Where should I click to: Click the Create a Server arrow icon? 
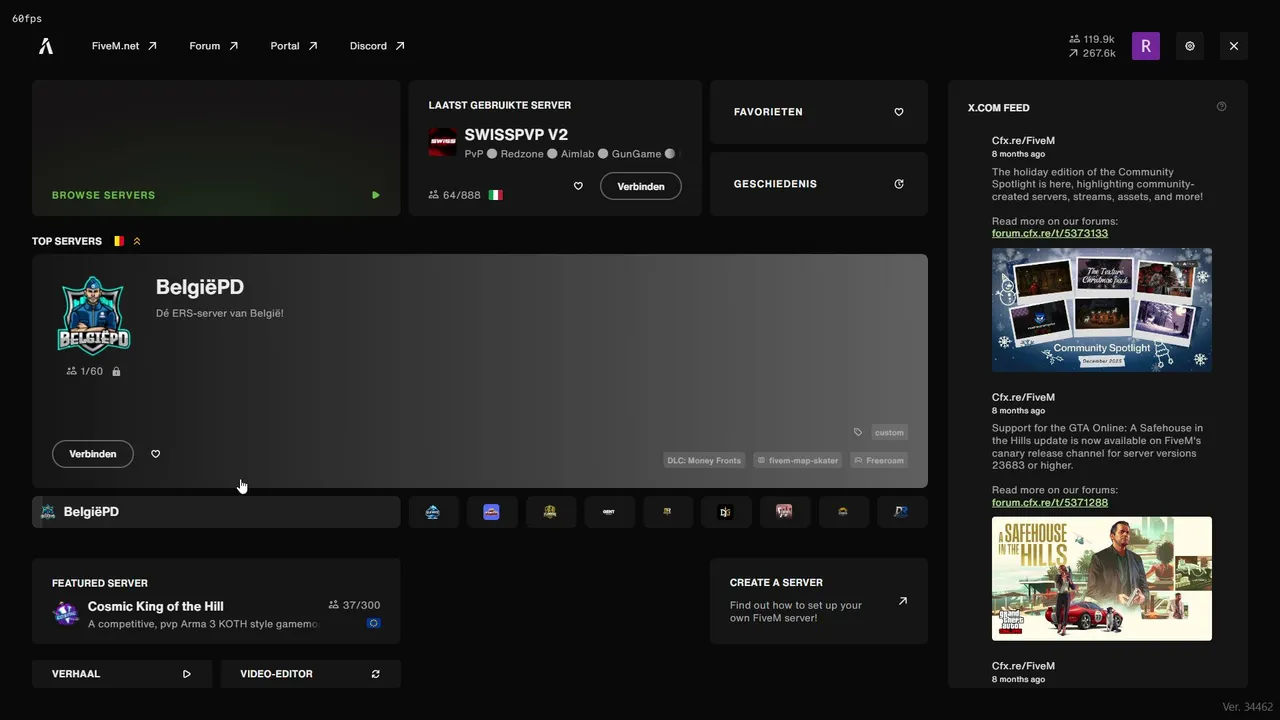pos(903,601)
